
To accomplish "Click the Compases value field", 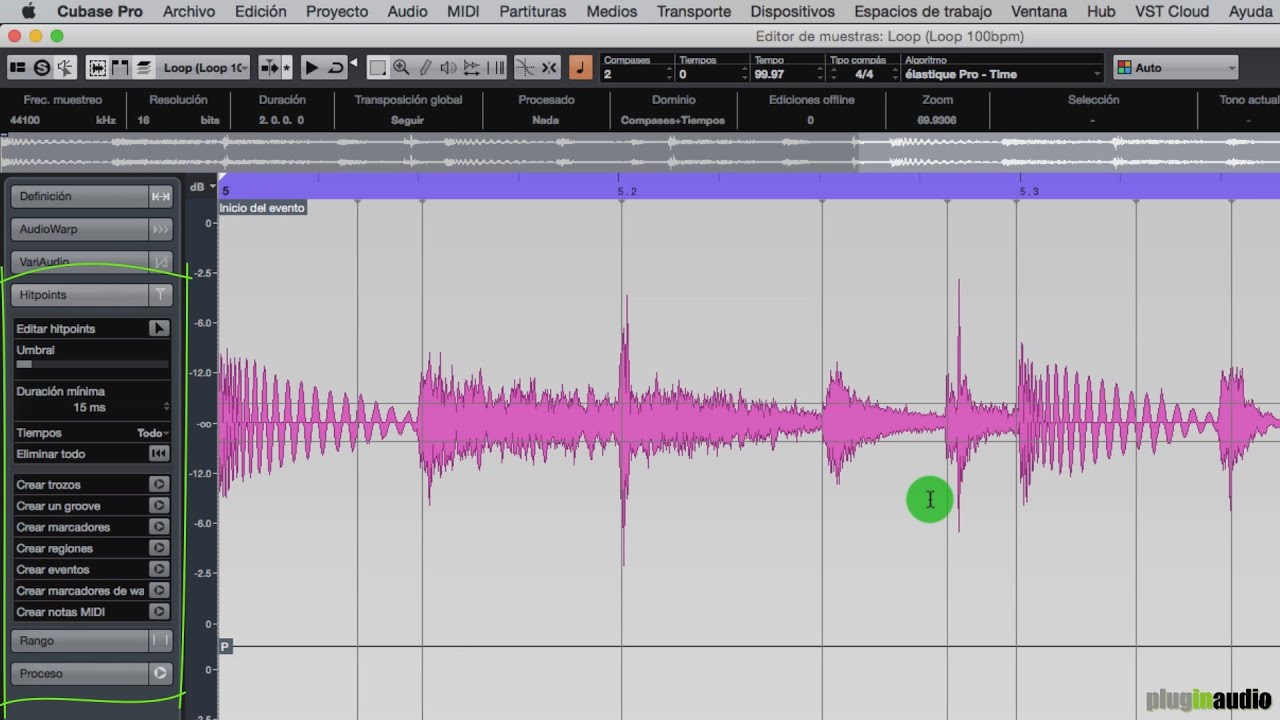I will pyautogui.click(x=636, y=74).
